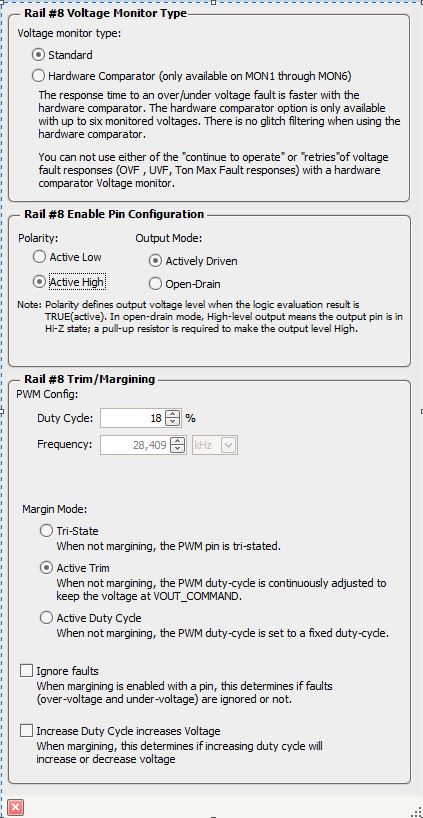
Task: Click the Frequency value field
Action: pyautogui.click(x=135, y=445)
